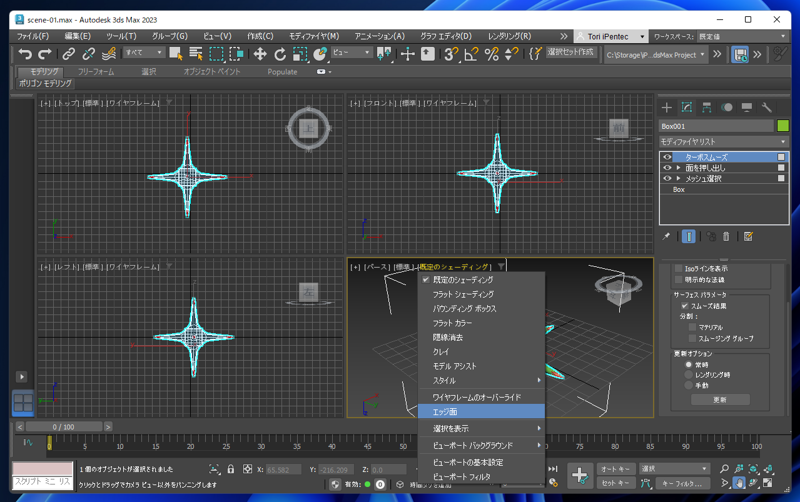Open the ファイル(F) menu

click(33, 36)
